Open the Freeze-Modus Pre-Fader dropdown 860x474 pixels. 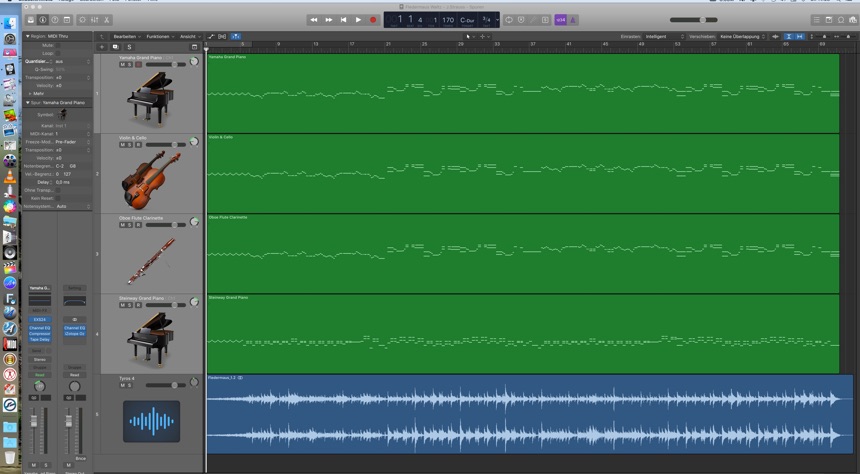pyautogui.click(x=72, y=142)
